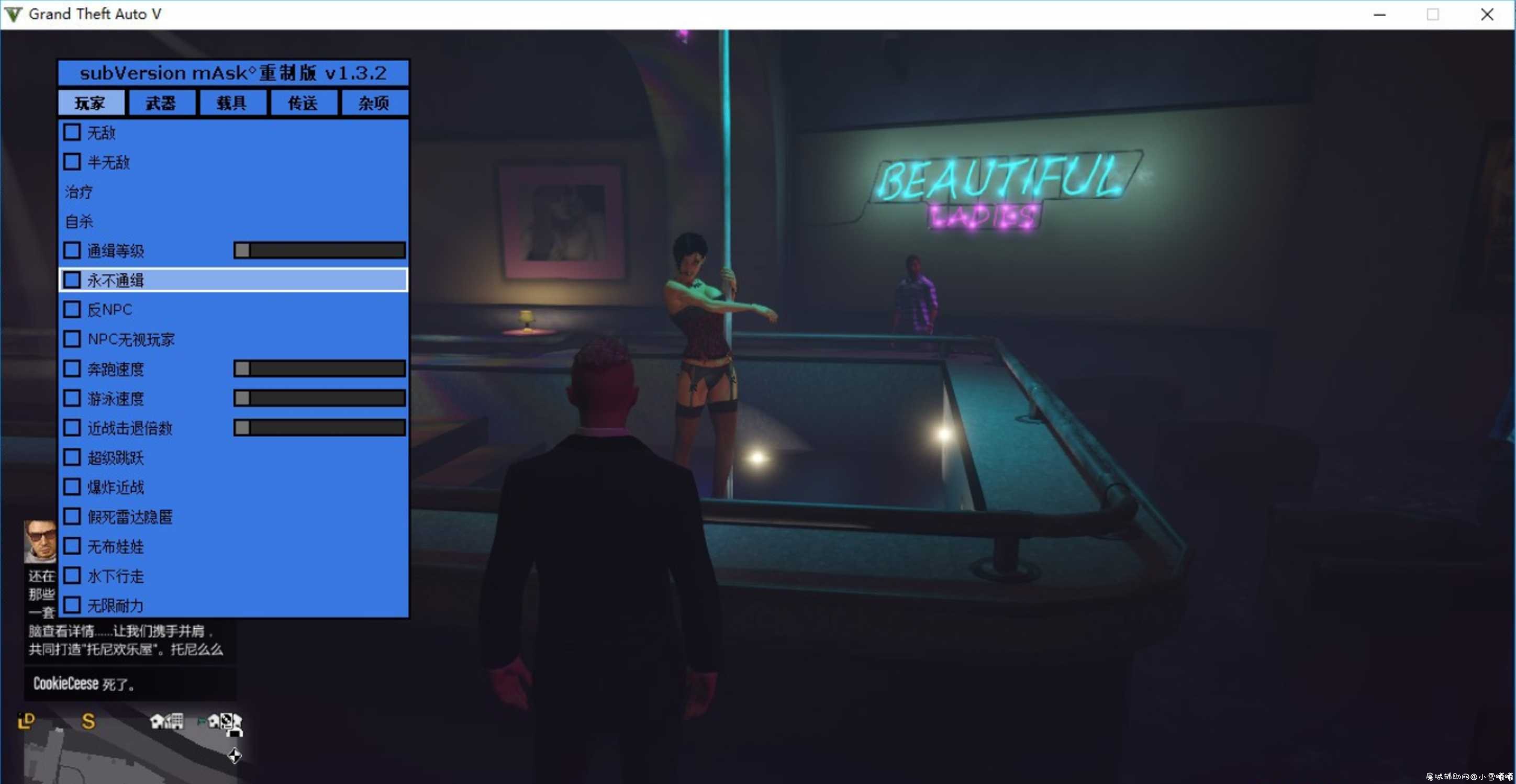
Task: Enable the 水下行走 checkbox
Action: click(72, 576)
